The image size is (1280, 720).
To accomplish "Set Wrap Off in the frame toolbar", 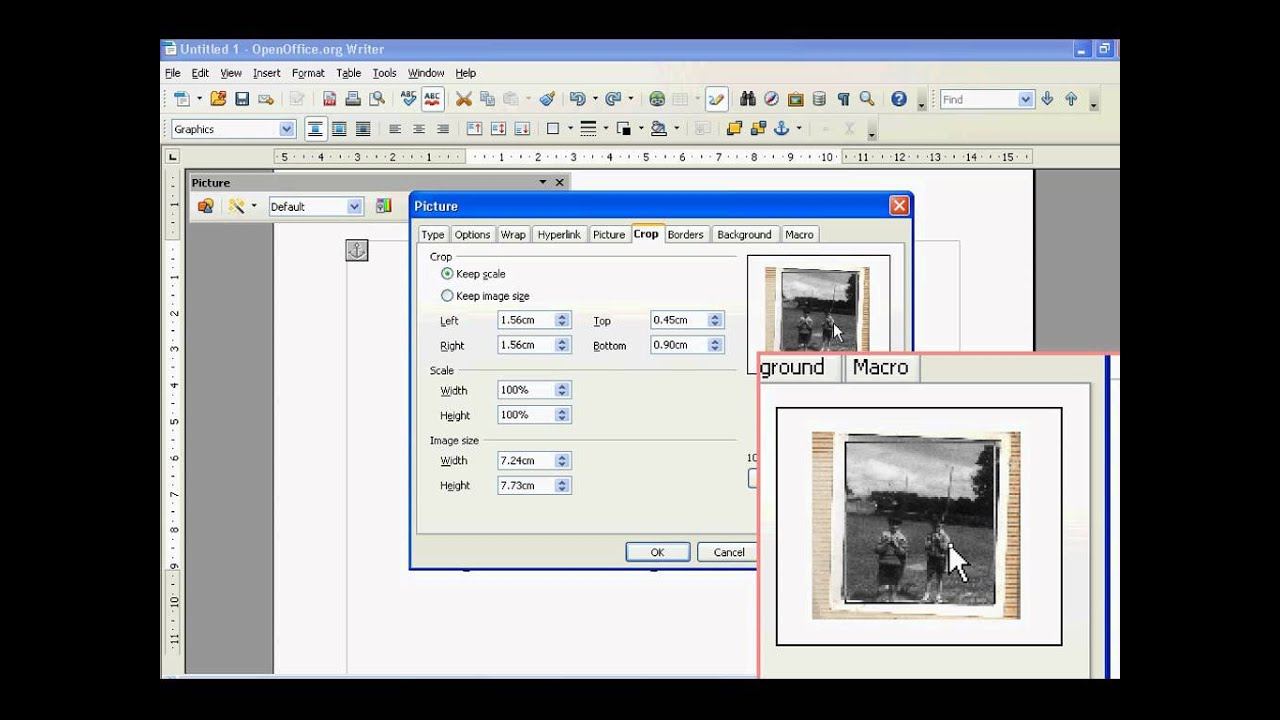I will (316, 129).
